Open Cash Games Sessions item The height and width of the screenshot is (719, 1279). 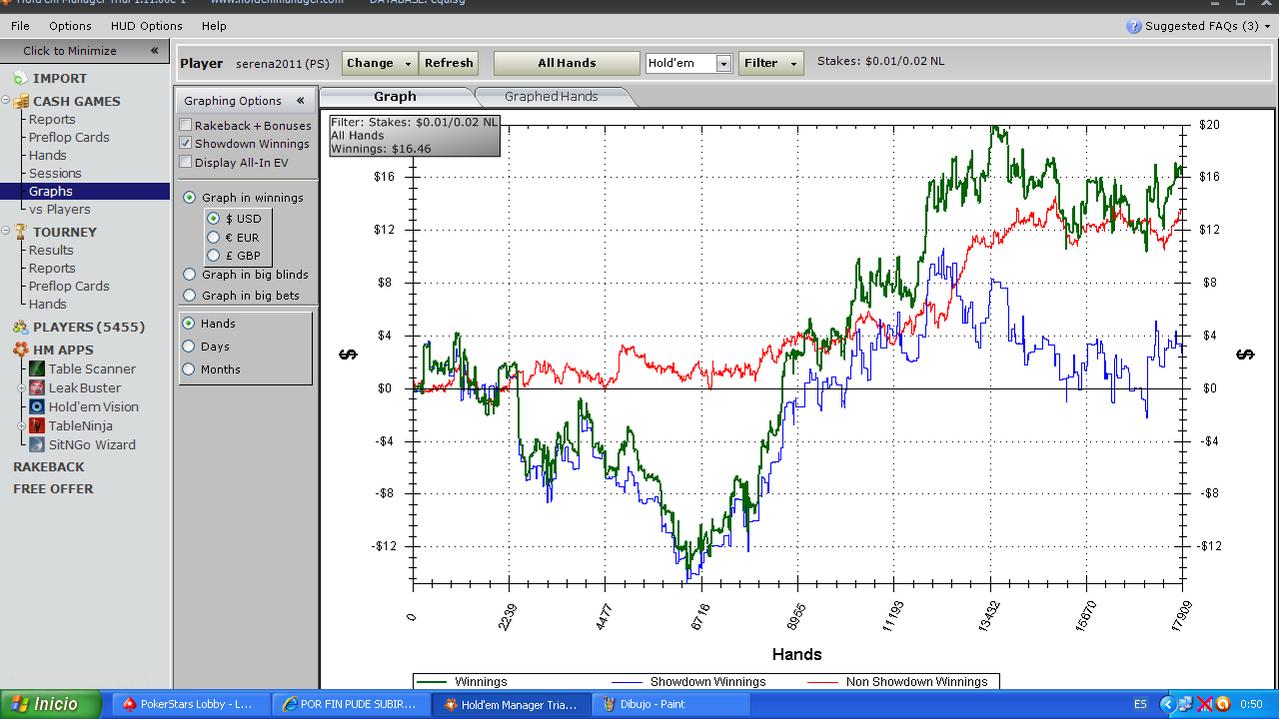(x=55, y=173)
